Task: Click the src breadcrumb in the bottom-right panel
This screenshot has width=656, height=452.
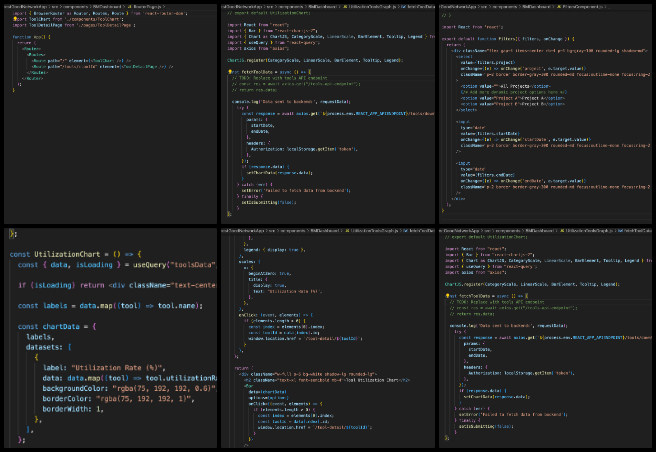Action: (488, 231)
